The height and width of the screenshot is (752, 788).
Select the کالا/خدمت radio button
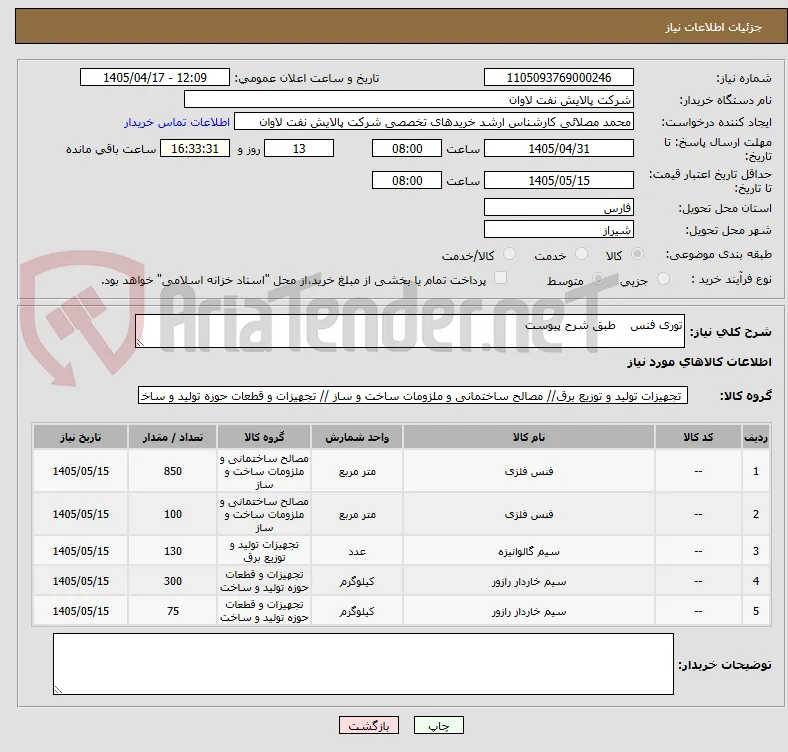tap(510, 254)
